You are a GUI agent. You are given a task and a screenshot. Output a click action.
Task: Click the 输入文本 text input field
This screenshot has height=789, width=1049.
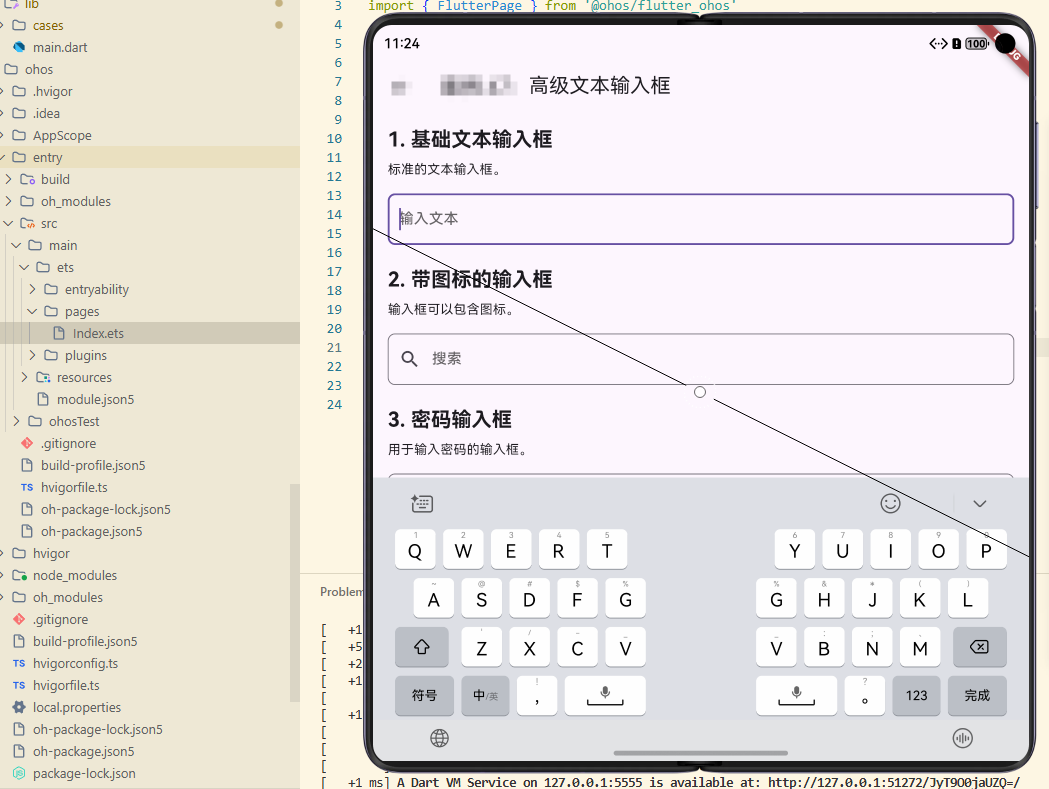[x=700, y=218]
